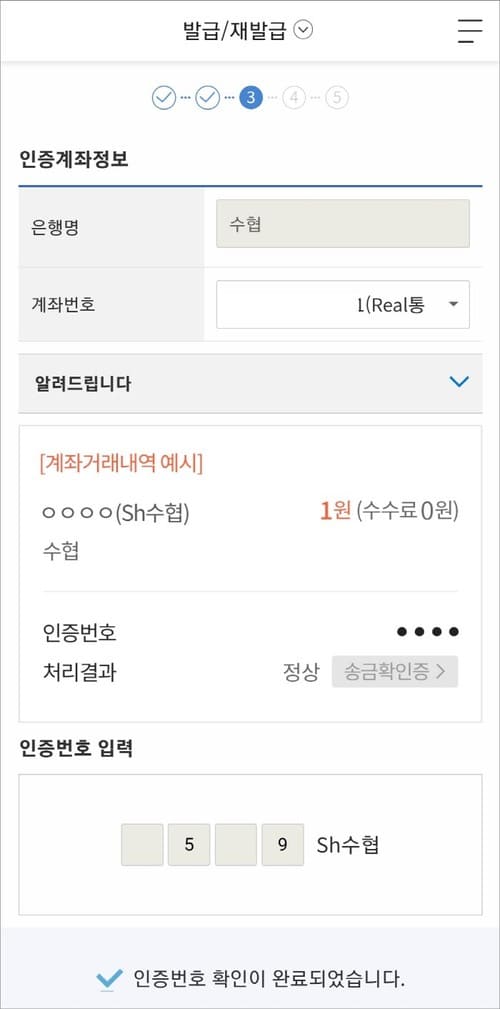The image size is (500, 1009).
Task: Click the step 4 circle indicator
Action: tap(294, 98)
